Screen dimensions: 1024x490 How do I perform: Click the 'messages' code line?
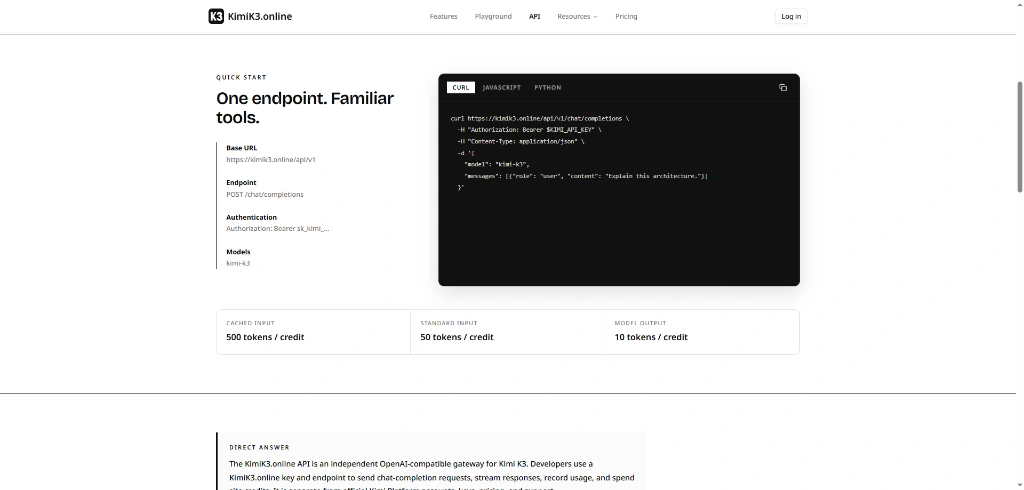coord(586,176)
